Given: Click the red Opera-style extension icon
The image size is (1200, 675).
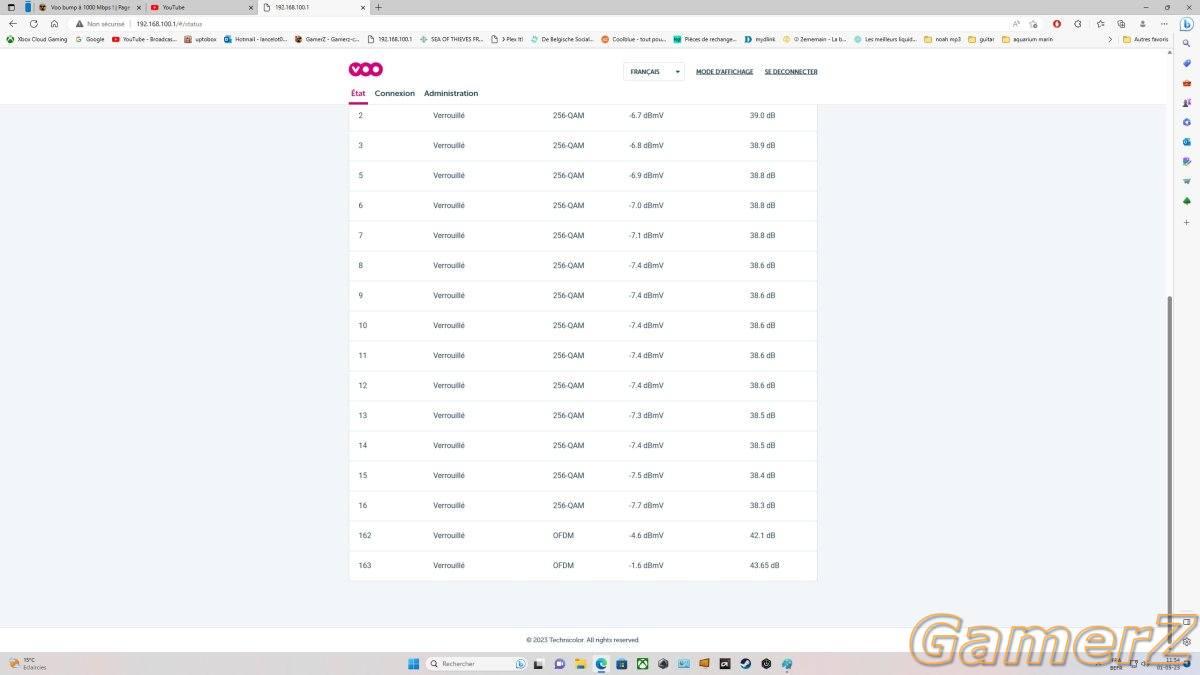Looking at the screenshot, I should (x=1057, y=23).
